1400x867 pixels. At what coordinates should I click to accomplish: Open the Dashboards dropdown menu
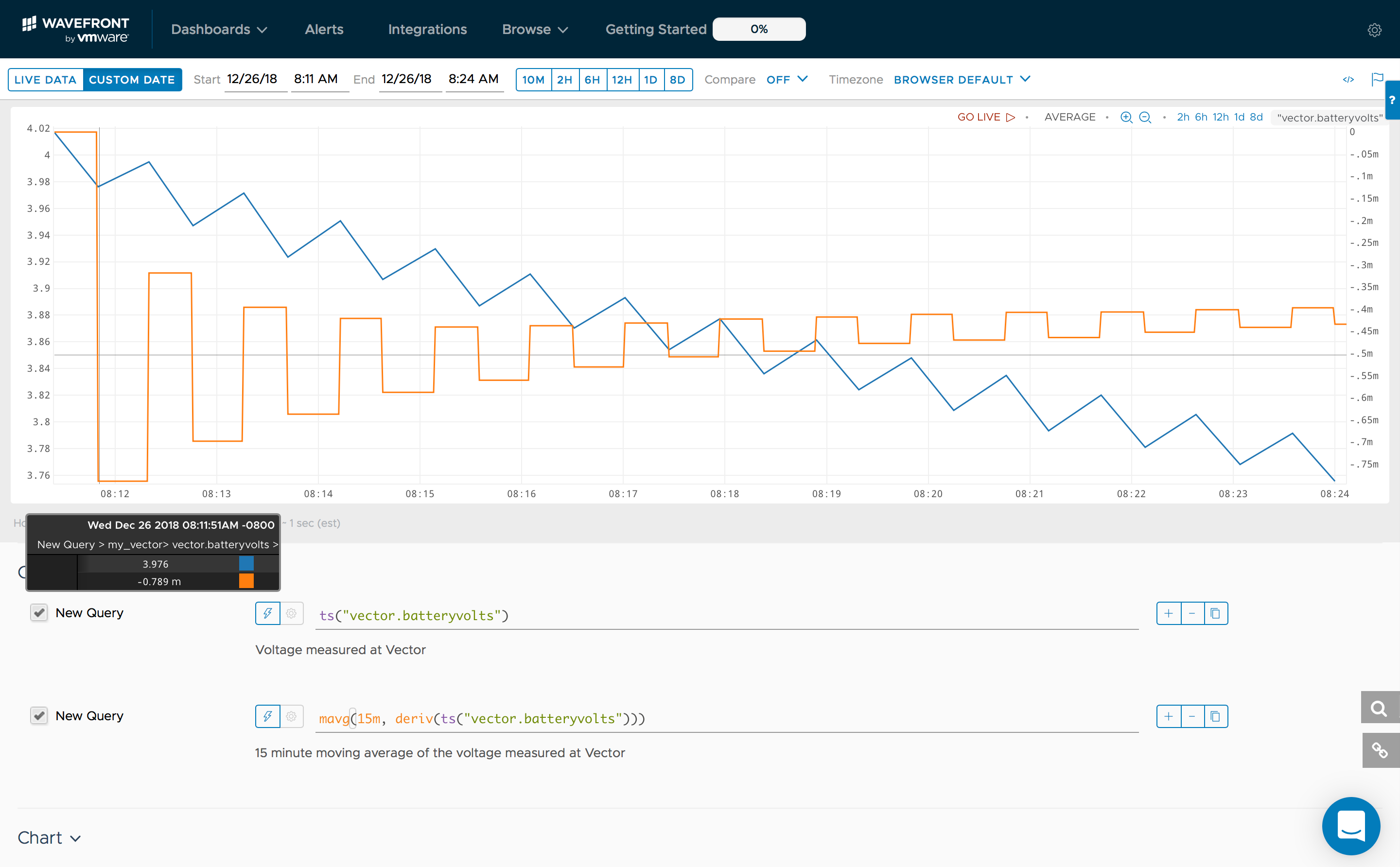click(x=219, y=29)
